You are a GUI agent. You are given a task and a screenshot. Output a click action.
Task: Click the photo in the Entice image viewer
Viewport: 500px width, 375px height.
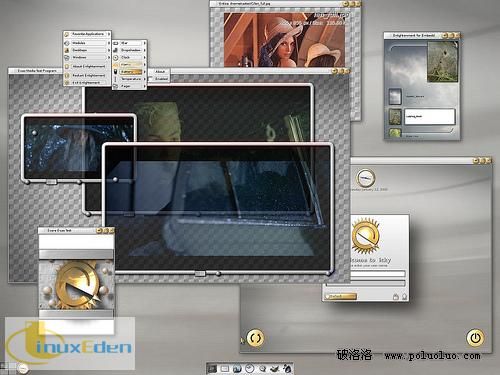pos(284,40)
